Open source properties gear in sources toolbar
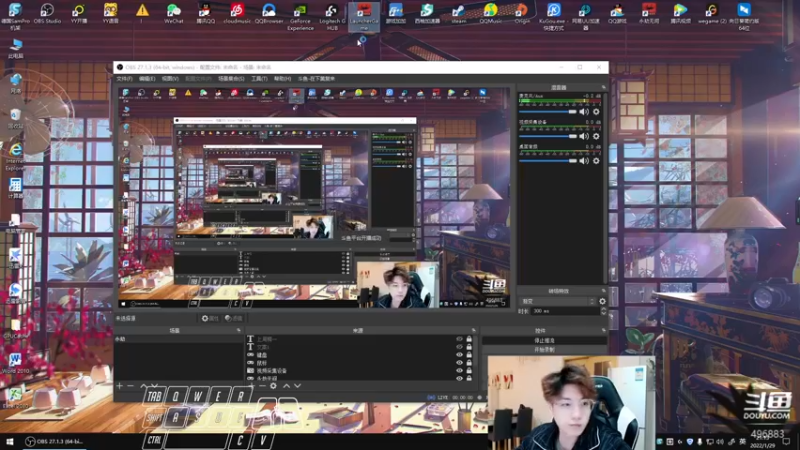800x450 pixels. [x=273, y=386]
